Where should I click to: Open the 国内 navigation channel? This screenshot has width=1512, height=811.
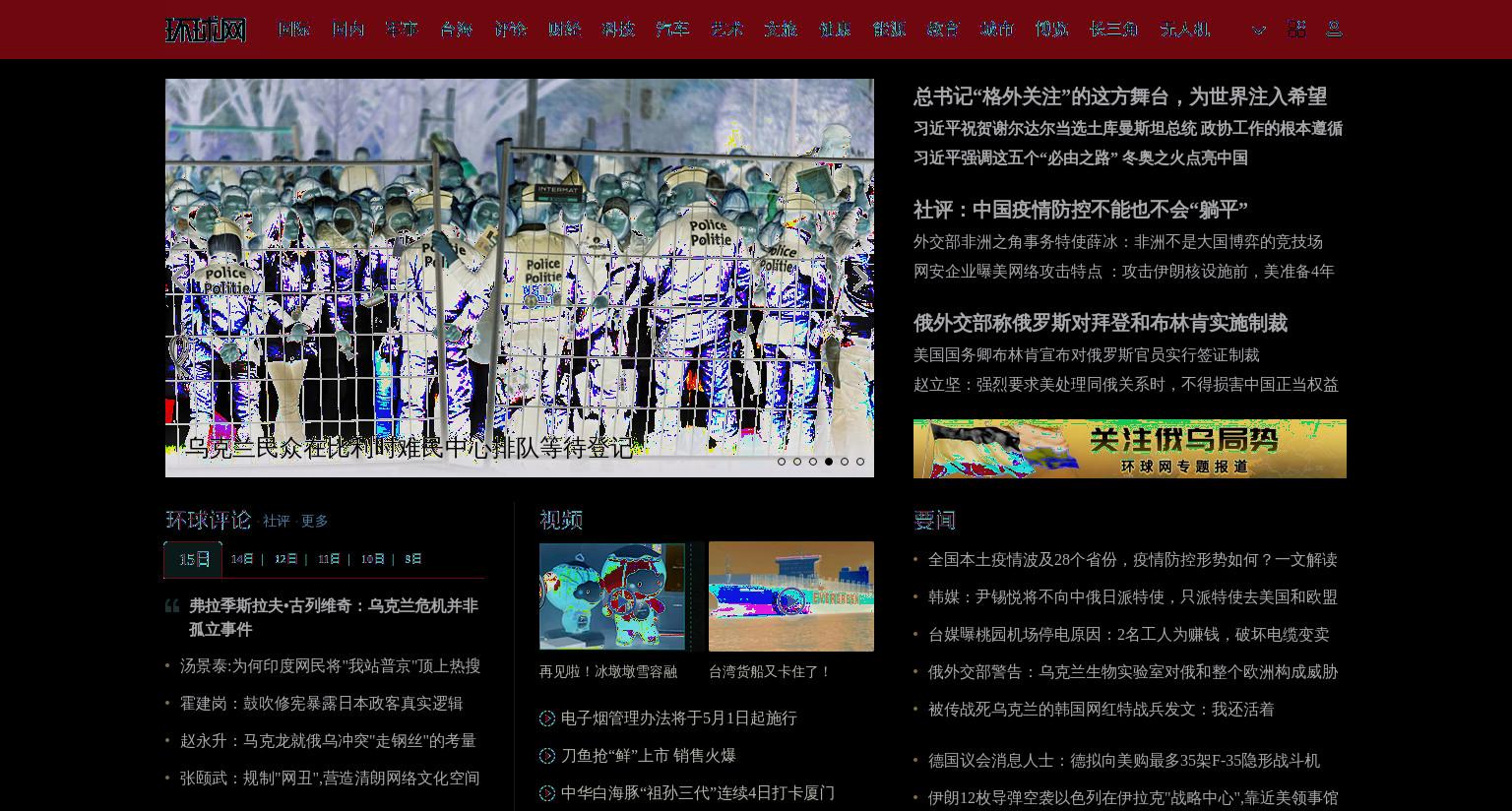coord(347,30)
